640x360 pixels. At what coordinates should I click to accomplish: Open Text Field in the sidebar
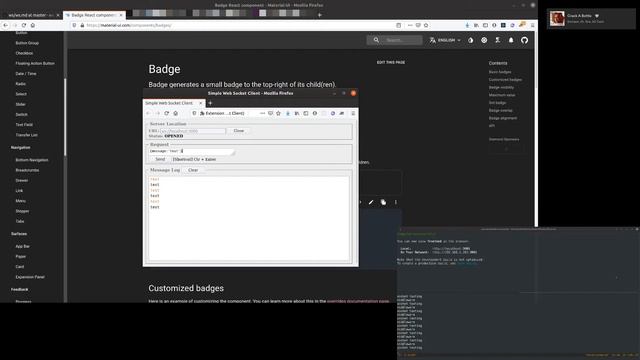[24, 124]
